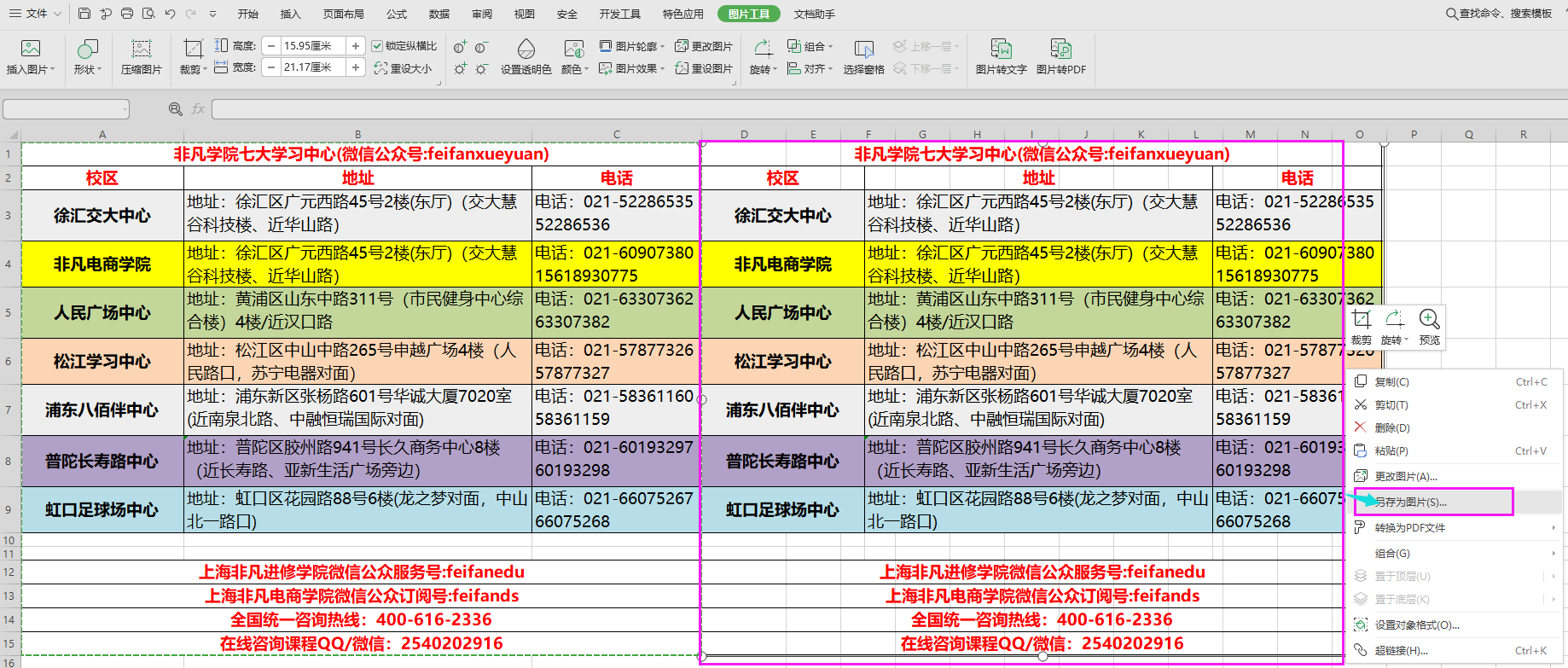Click the Insert Picture (插入图片) icon
1568x668 pixels.
30,49
